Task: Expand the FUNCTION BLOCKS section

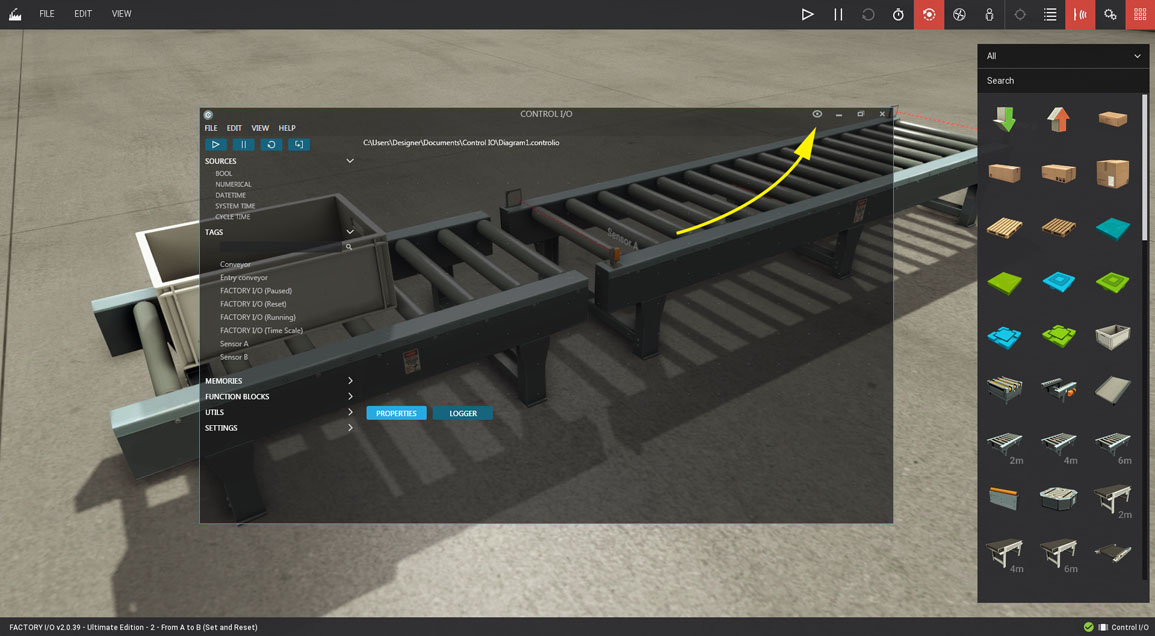Action: 350,396
